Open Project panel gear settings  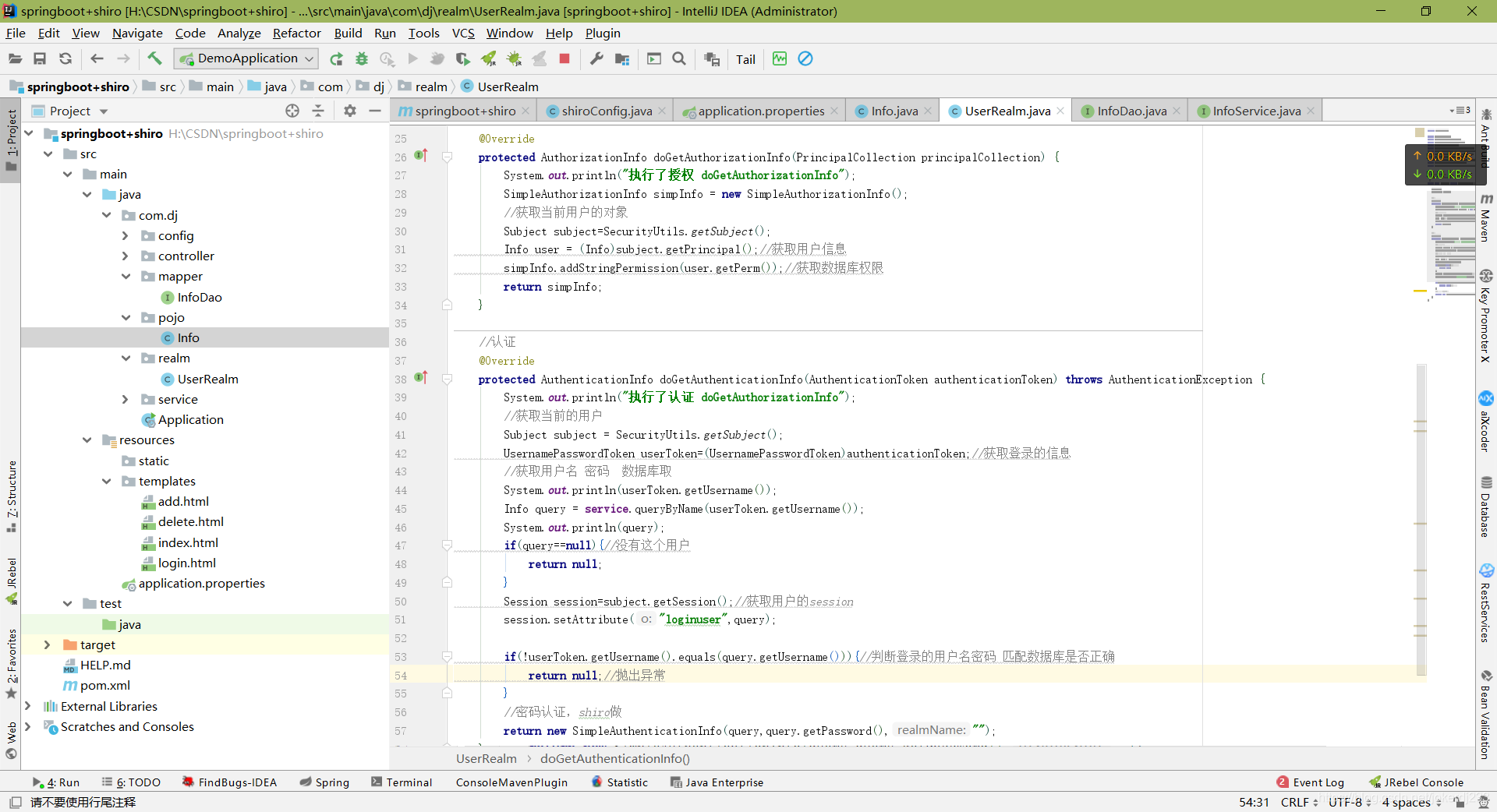click(350, 111)
